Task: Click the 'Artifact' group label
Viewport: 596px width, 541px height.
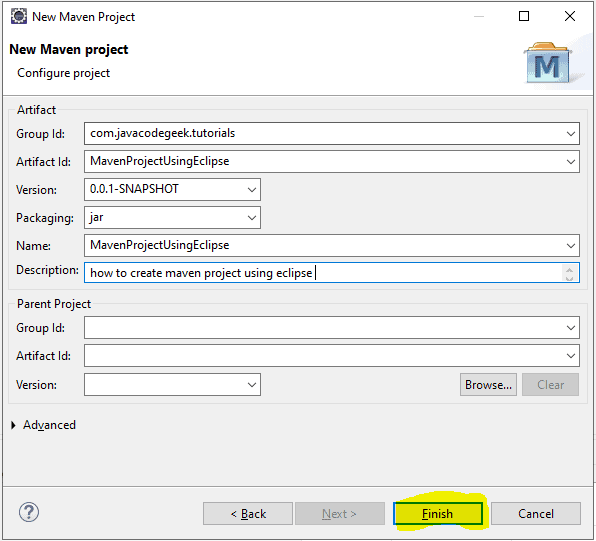Action: 36,110
